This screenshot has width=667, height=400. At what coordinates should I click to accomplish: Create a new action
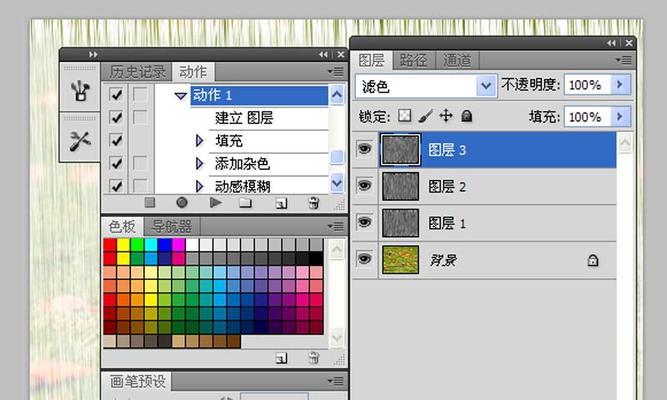click(281, 203)
